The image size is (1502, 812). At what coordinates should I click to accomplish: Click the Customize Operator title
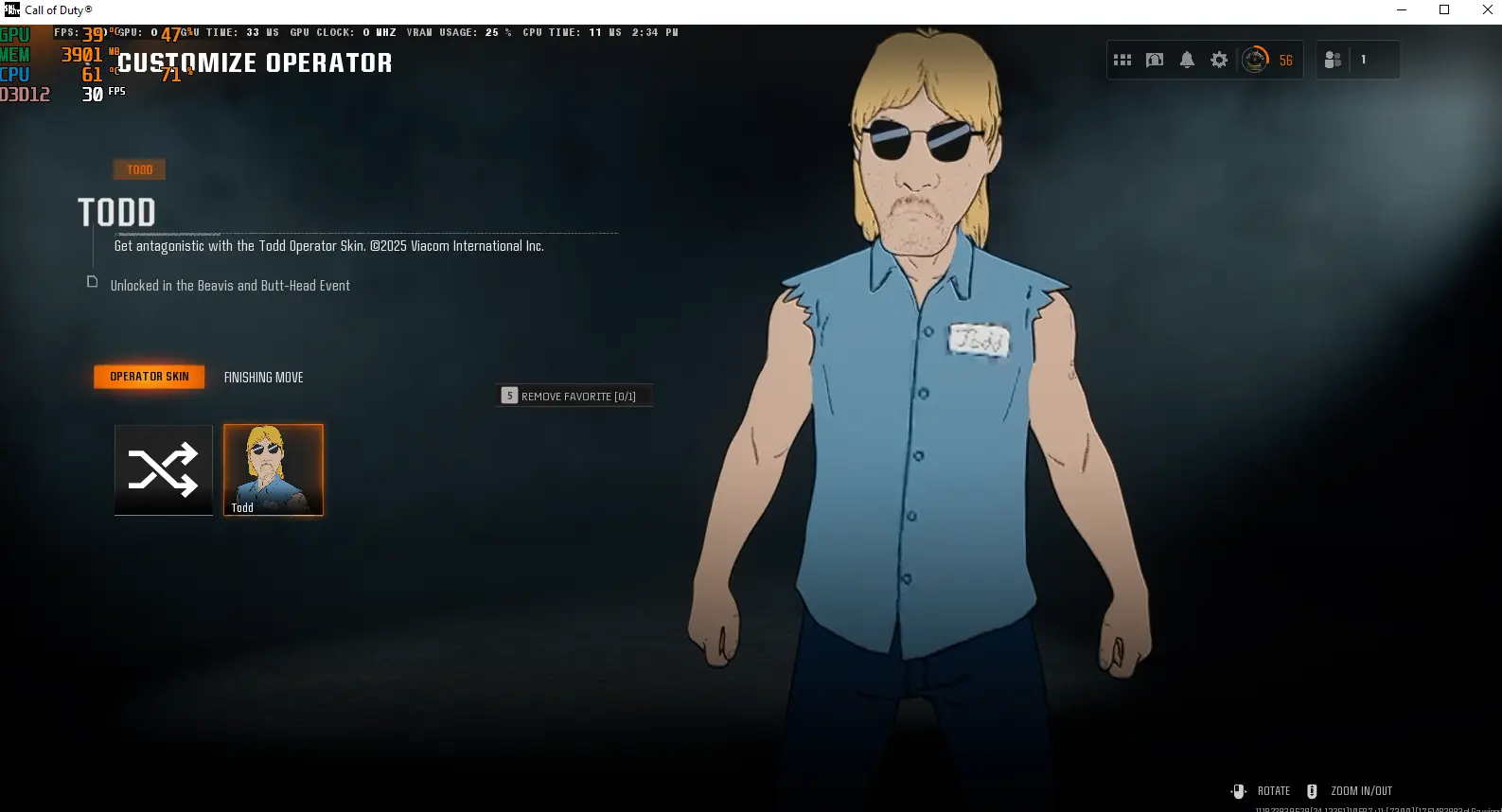[x=255, y=63]
